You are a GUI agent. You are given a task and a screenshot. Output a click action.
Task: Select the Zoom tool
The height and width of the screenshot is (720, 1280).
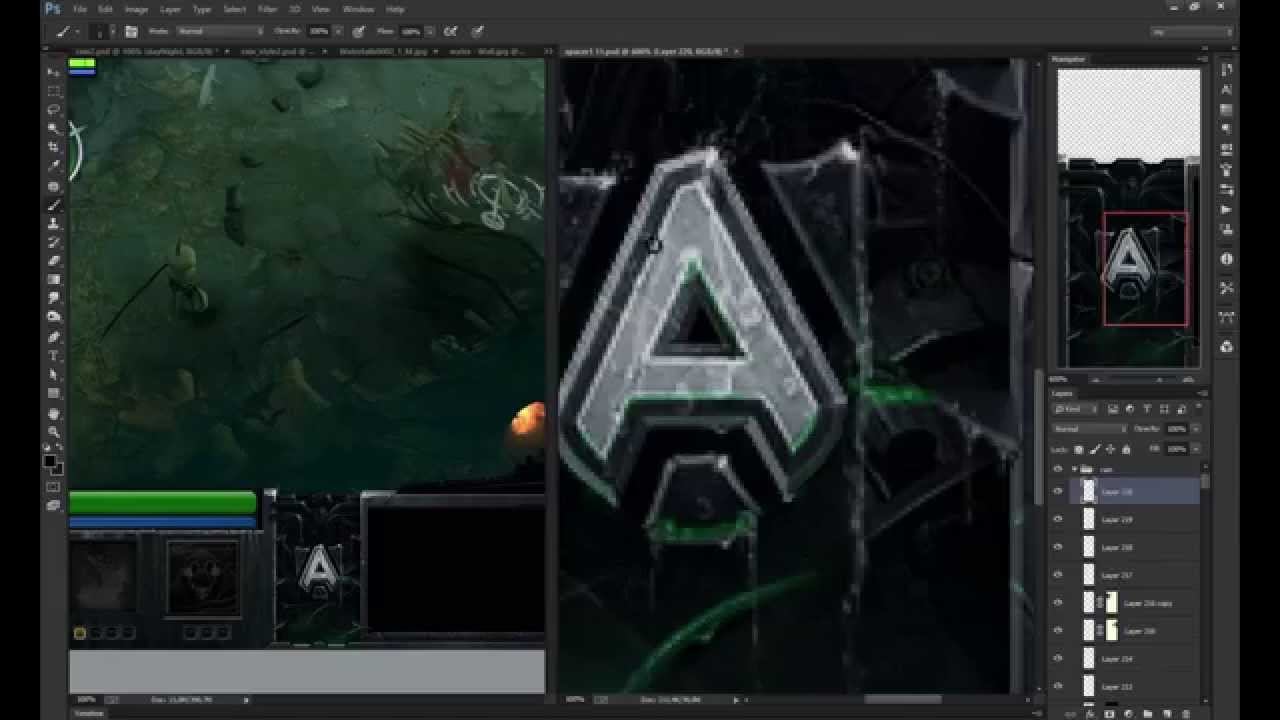click(x=54, y=432)
